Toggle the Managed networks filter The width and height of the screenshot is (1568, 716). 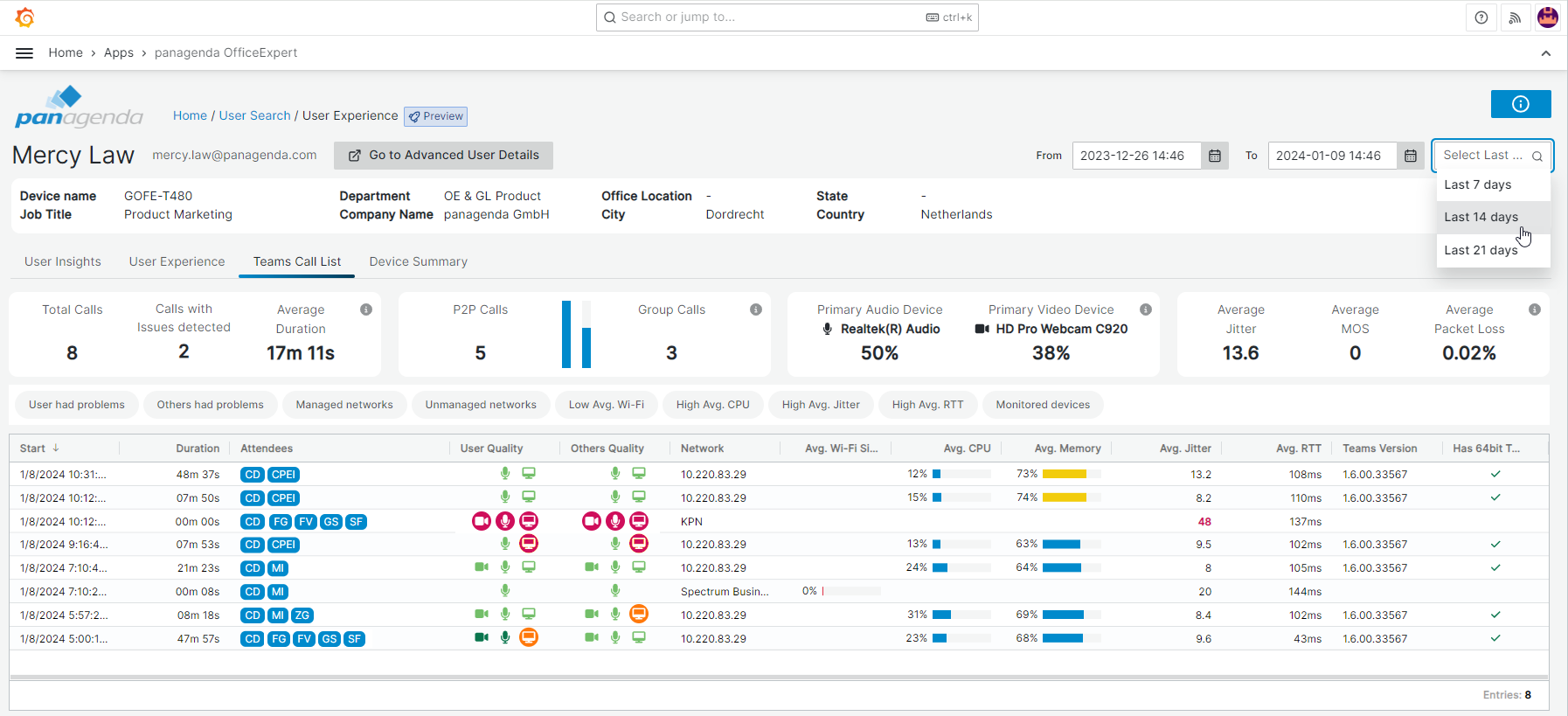click(344, 405)
